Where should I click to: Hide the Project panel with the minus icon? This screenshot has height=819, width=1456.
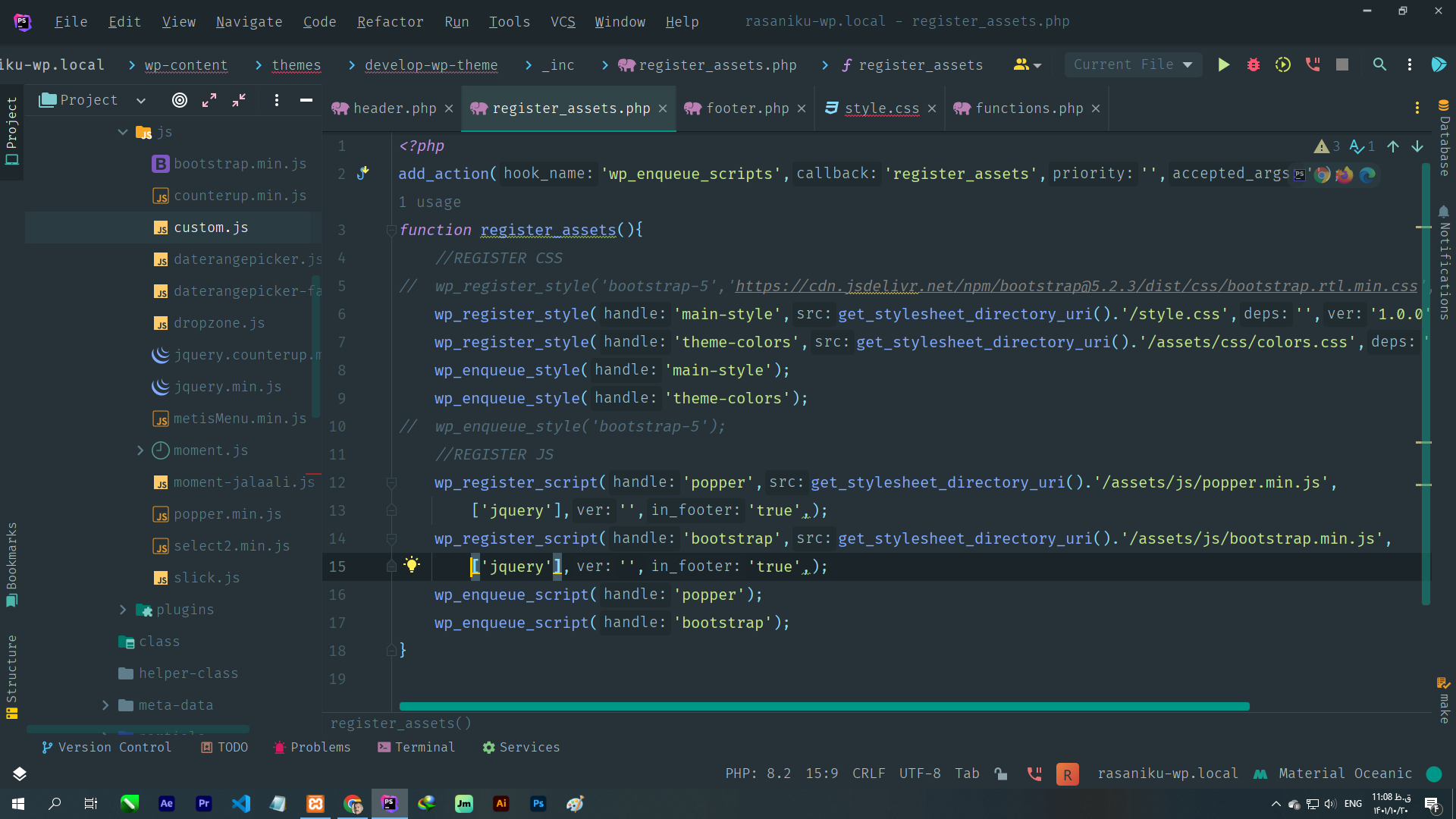tap(306, 100)
